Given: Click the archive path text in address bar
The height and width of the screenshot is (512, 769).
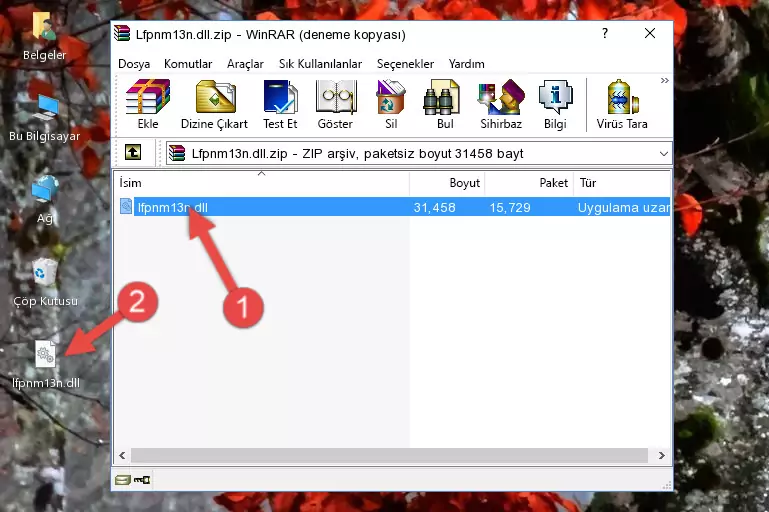Looking at the screenshot, I should [358, 154].
